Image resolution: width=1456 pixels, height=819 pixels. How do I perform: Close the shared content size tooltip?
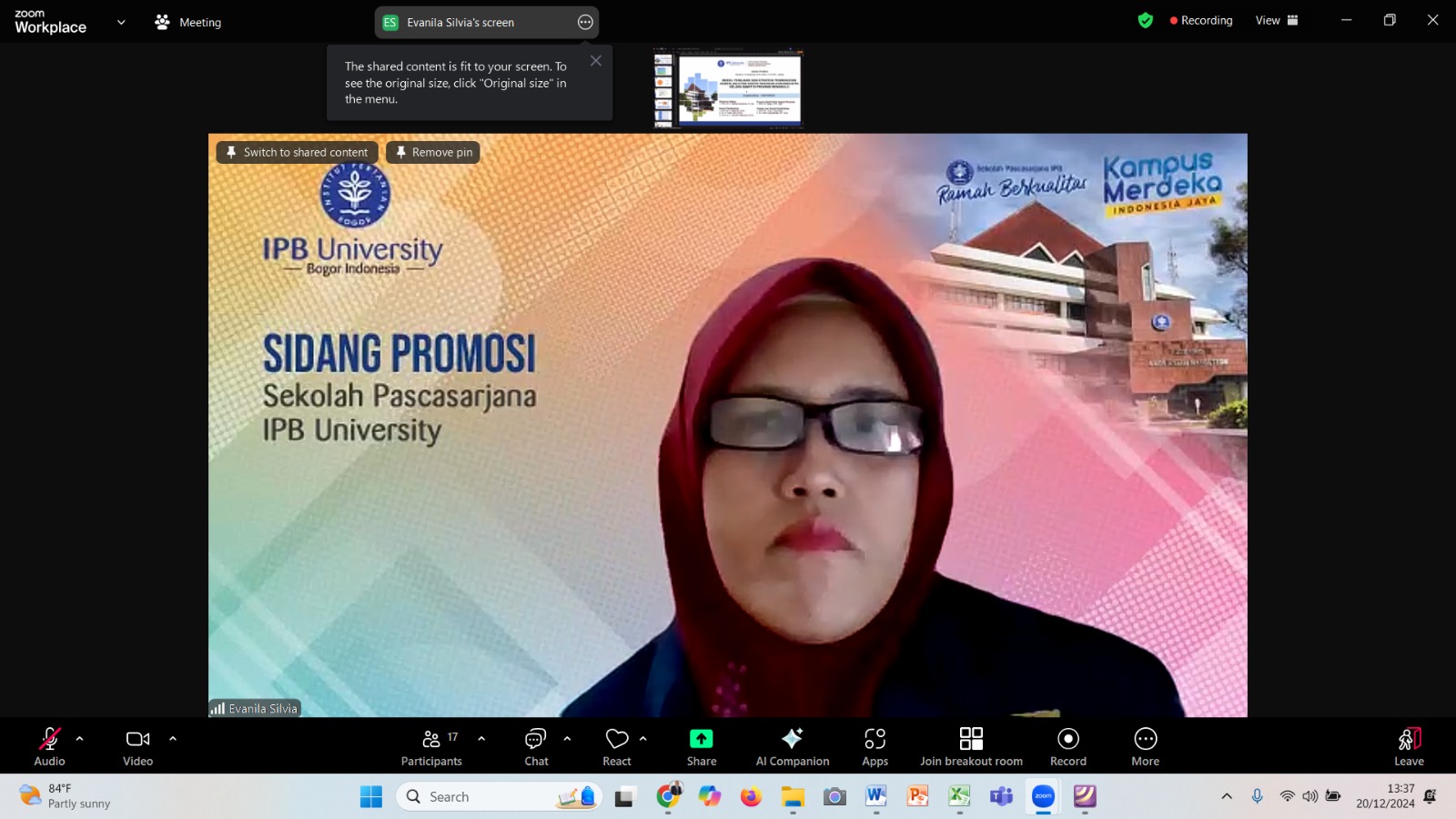(596, 61)
